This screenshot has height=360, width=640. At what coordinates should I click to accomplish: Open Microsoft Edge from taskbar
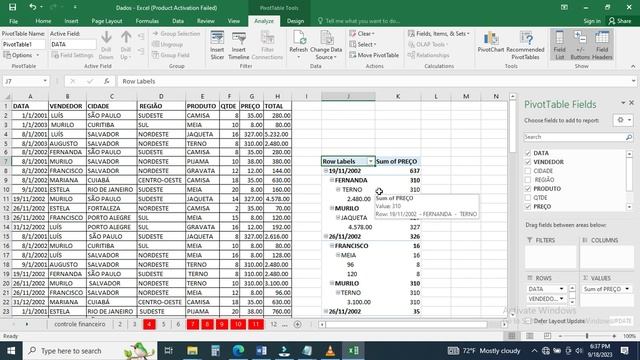point(238,351)
